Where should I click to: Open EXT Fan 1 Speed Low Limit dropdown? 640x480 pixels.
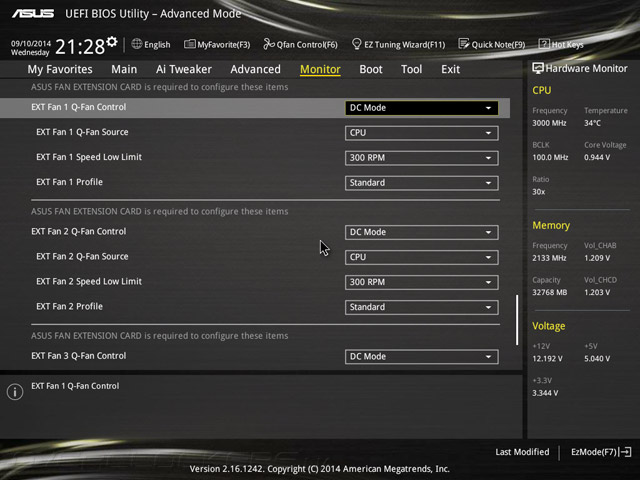pos(422,158)
